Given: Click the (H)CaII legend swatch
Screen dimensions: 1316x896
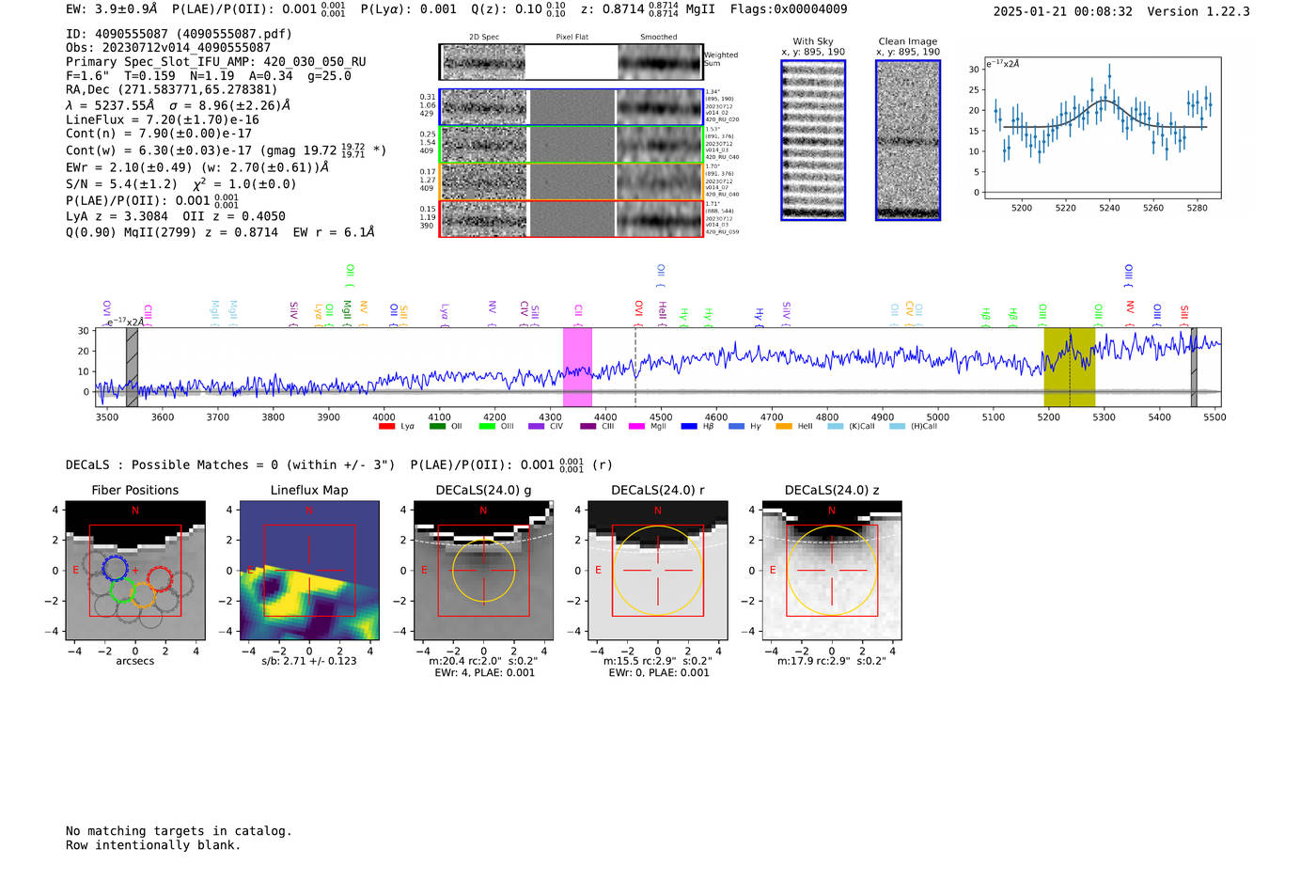Looking at the screenshot, I should pyautogui.click(x=897, y=427).
